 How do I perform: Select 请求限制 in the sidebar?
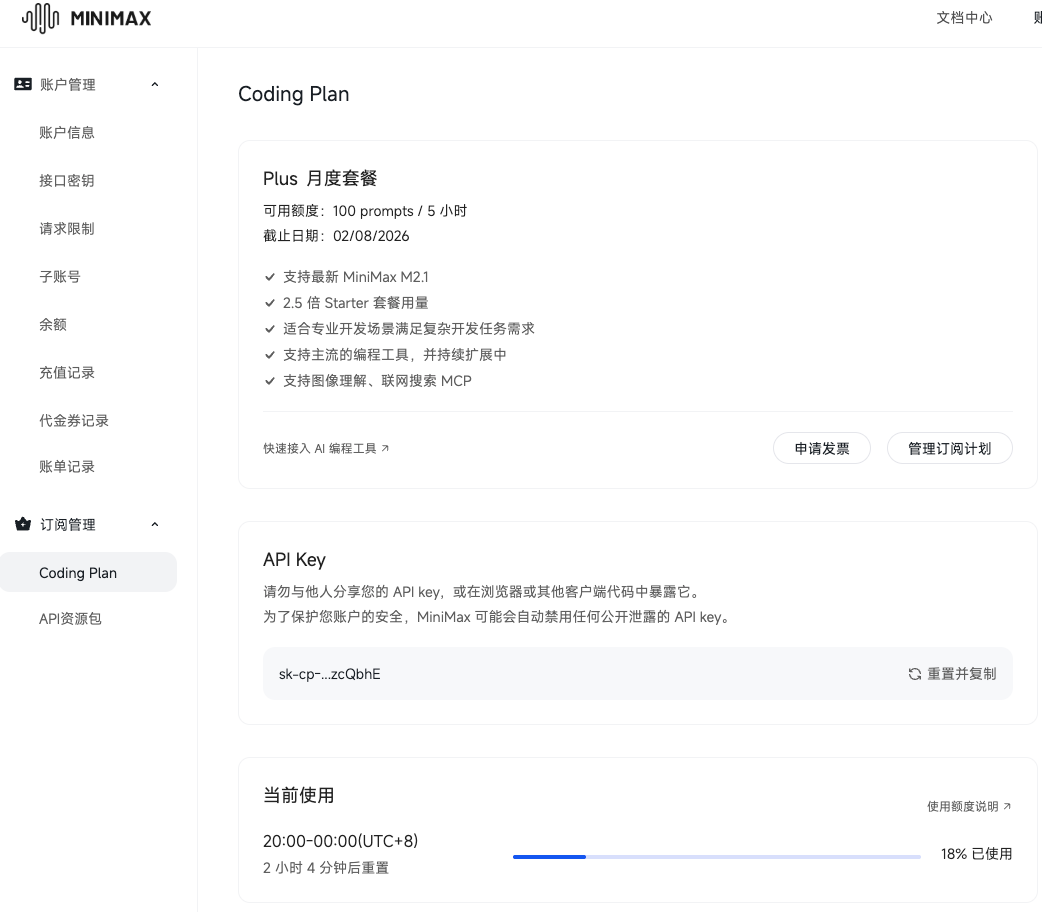[x=67, y=229]
